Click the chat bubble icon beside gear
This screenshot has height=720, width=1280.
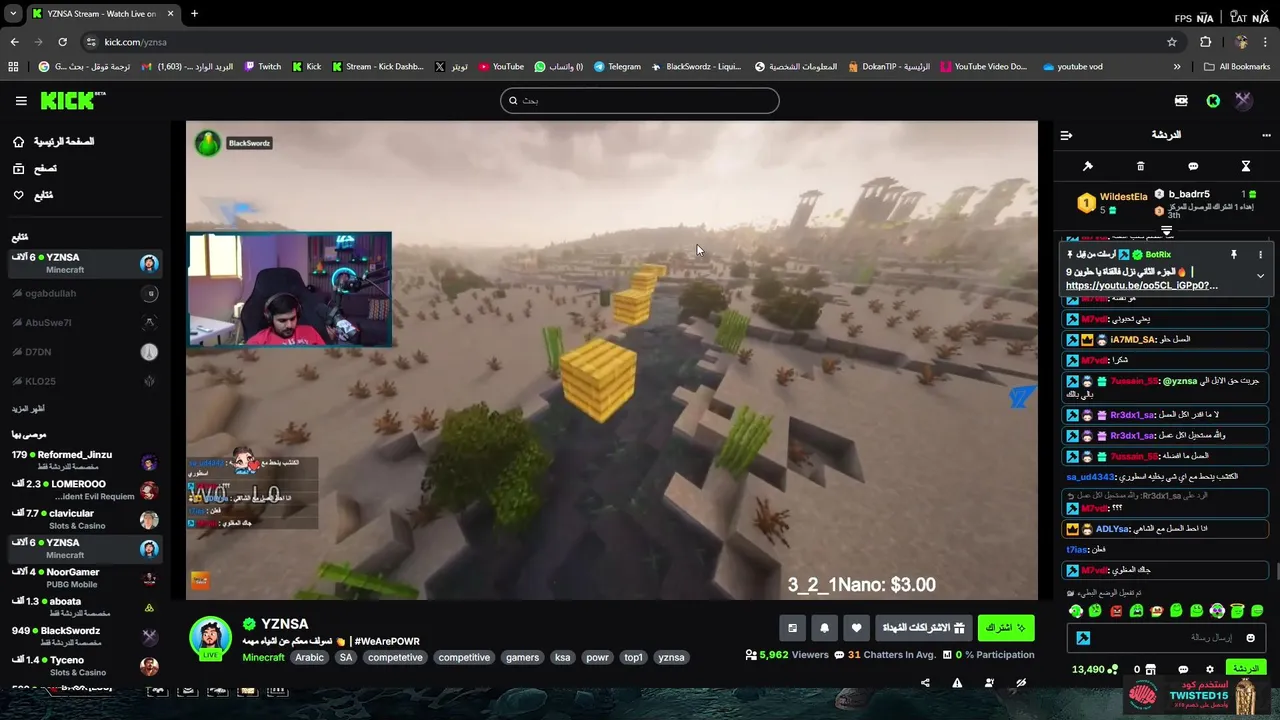tap(1183, 669)
